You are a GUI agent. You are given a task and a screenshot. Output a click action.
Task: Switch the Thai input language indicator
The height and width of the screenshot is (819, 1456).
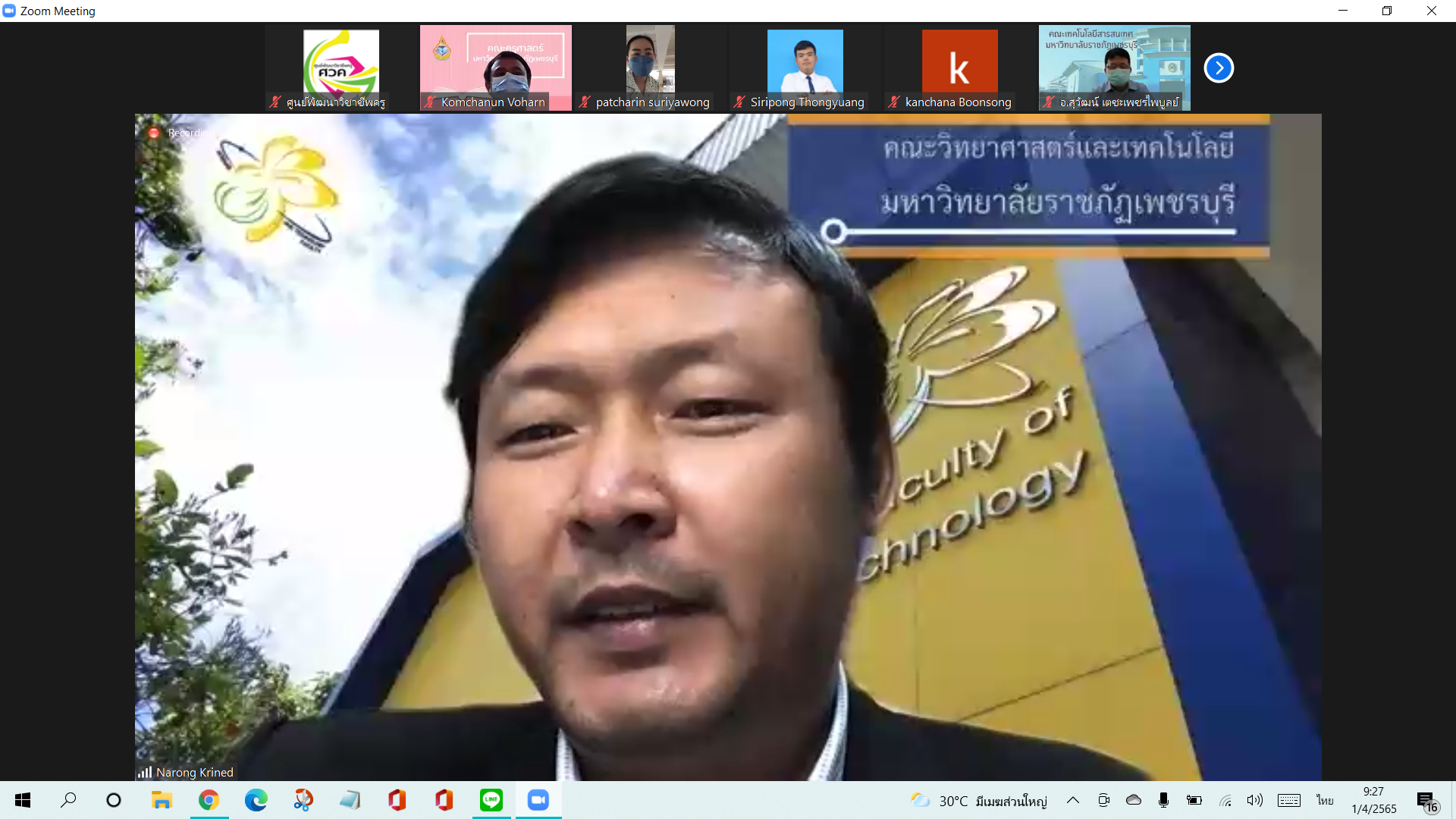coord(1325,800)
